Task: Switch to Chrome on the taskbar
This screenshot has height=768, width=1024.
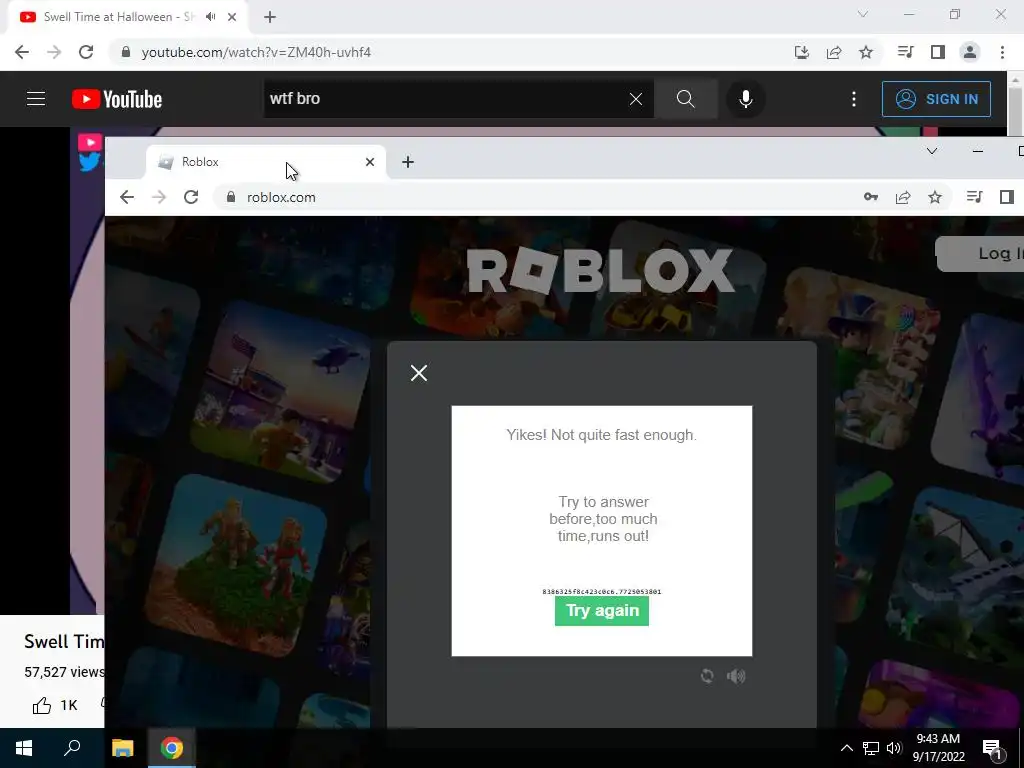Action: pyautogui.click(x=172, y=748)
